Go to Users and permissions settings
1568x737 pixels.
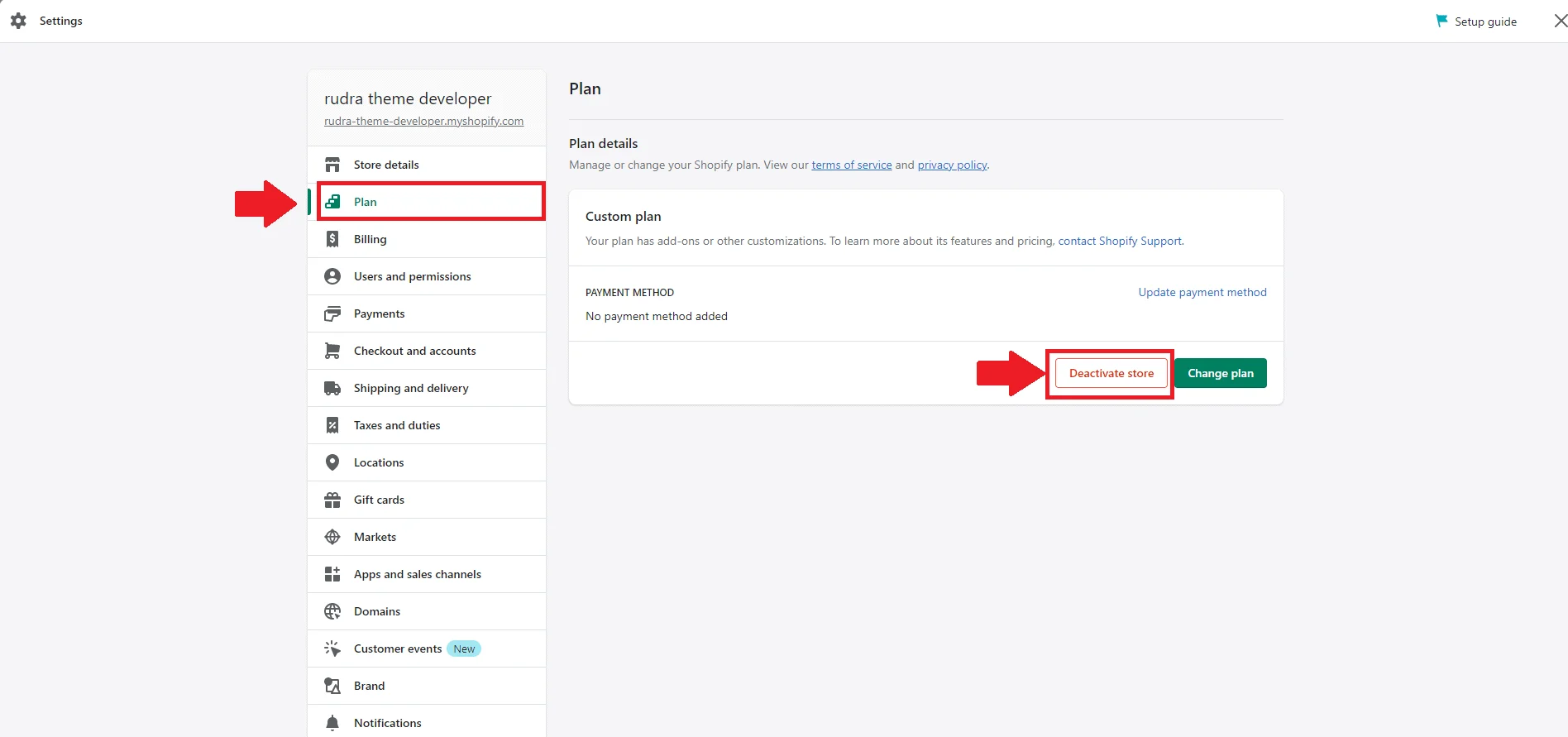click(427, 276)
